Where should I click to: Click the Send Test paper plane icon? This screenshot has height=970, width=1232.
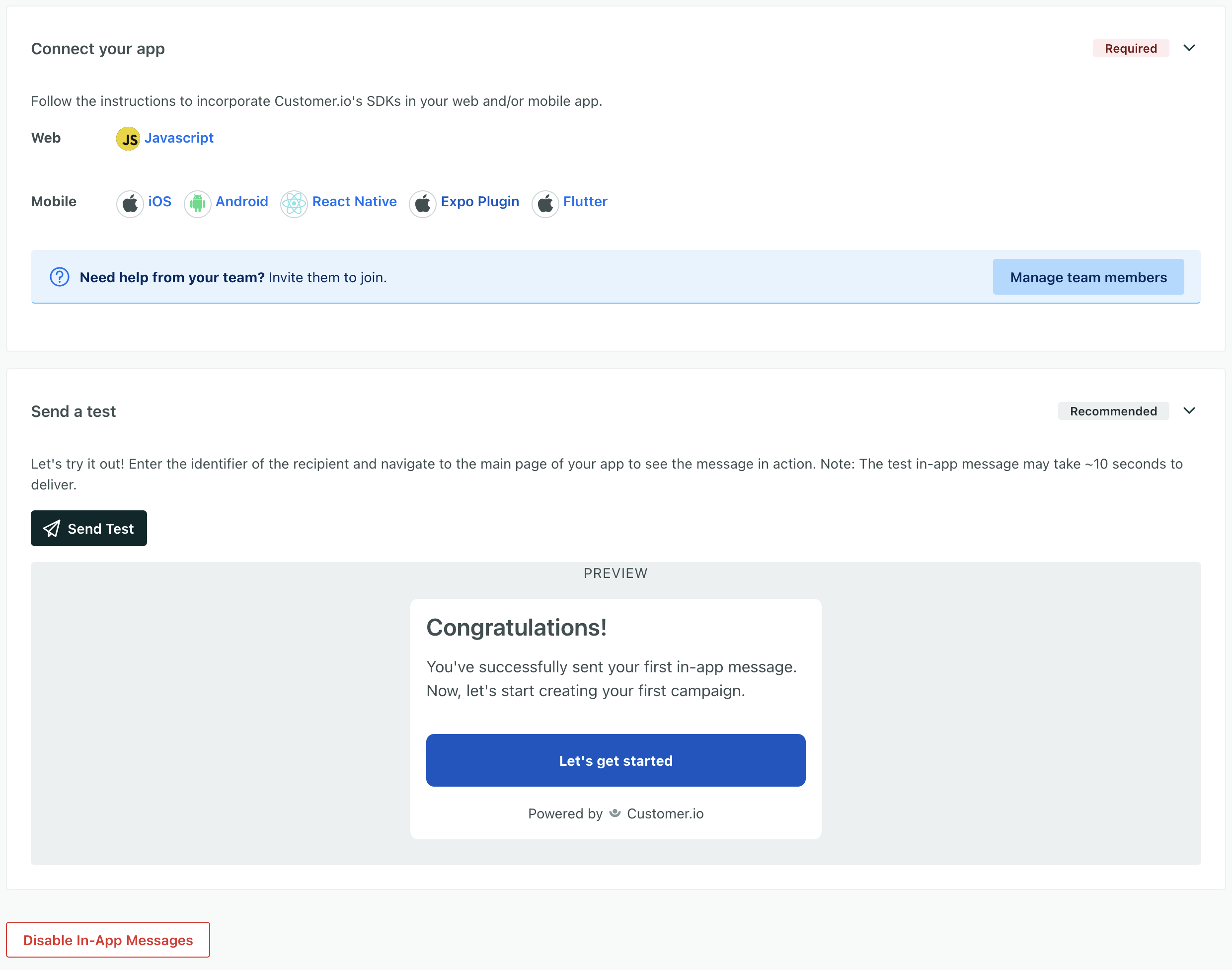(52, 528)
